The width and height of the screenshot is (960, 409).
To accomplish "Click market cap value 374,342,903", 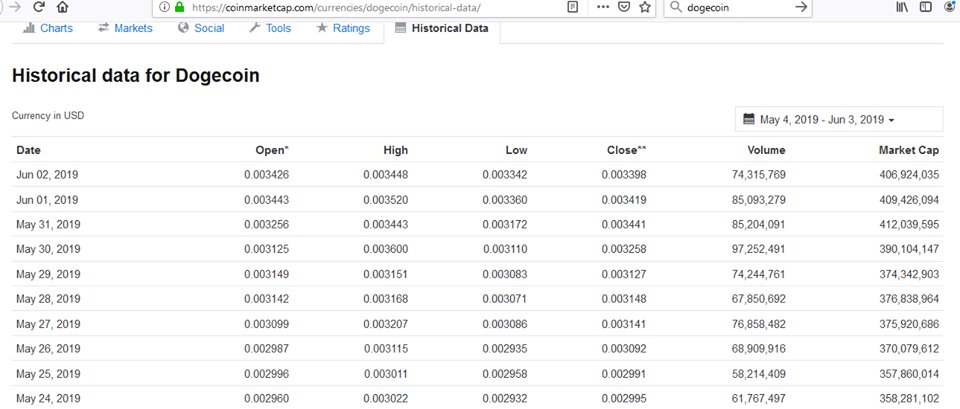I will pos(908,274).
